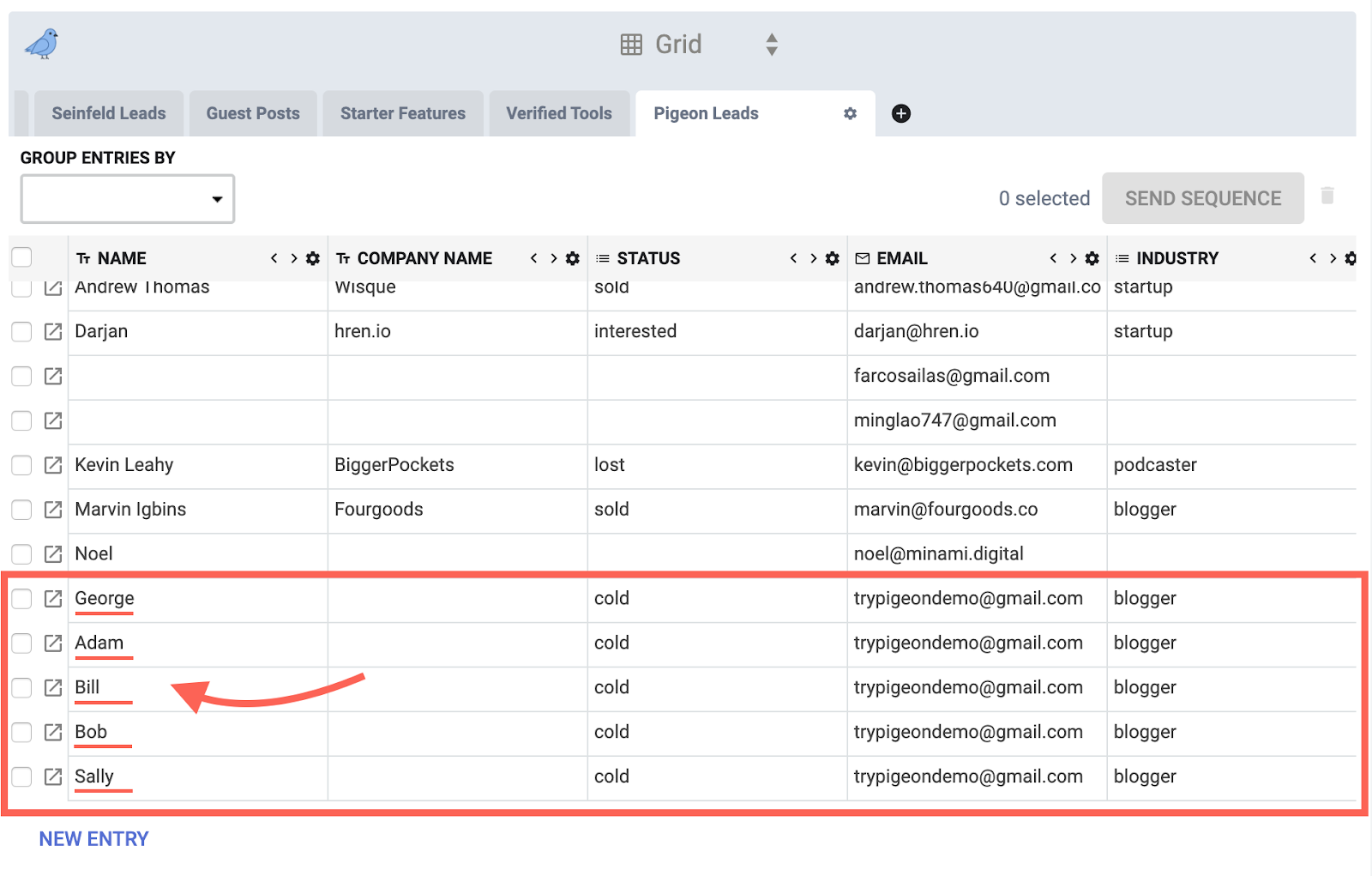
Task: Toggle the select-all header checkbox
Action: [x=21, y=257]
